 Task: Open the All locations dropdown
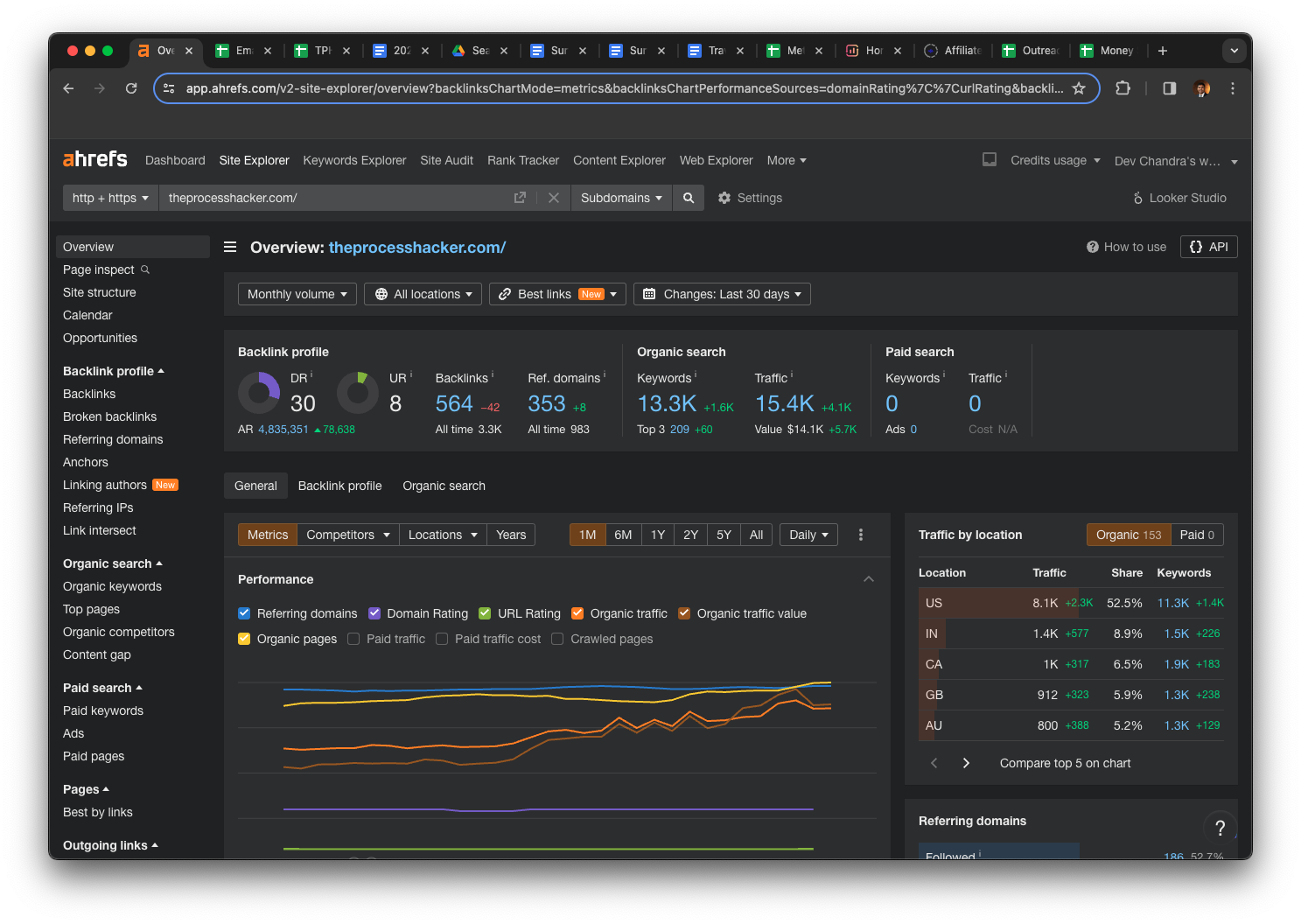coord(423,294)
